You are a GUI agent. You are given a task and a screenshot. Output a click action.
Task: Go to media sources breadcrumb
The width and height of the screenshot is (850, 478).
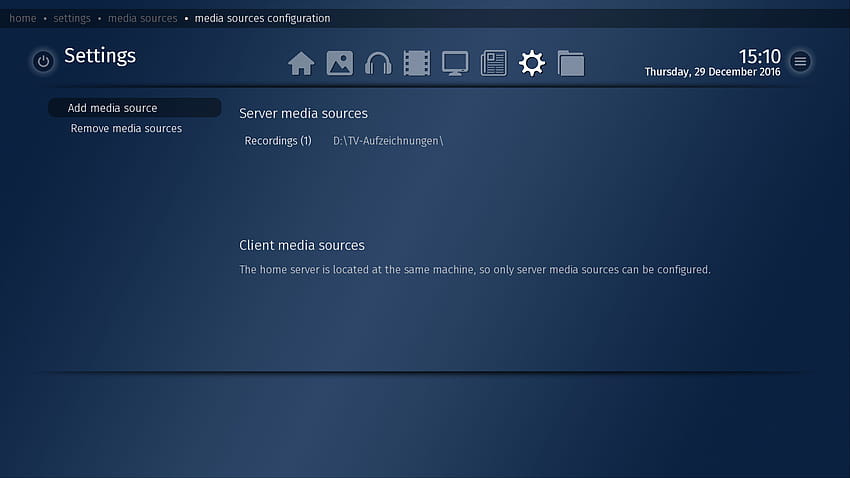pos(143,18)
